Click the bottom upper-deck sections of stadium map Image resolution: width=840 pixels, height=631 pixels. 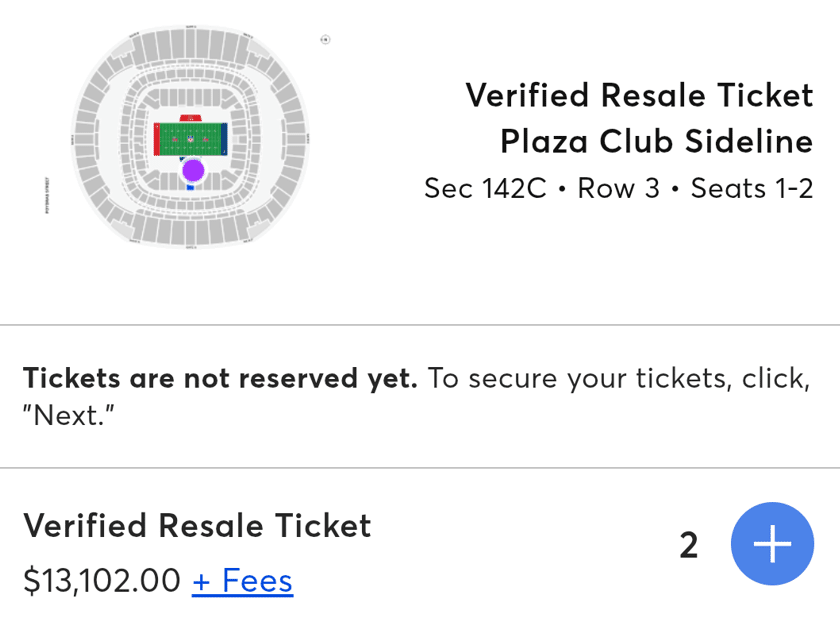(190, 230)
